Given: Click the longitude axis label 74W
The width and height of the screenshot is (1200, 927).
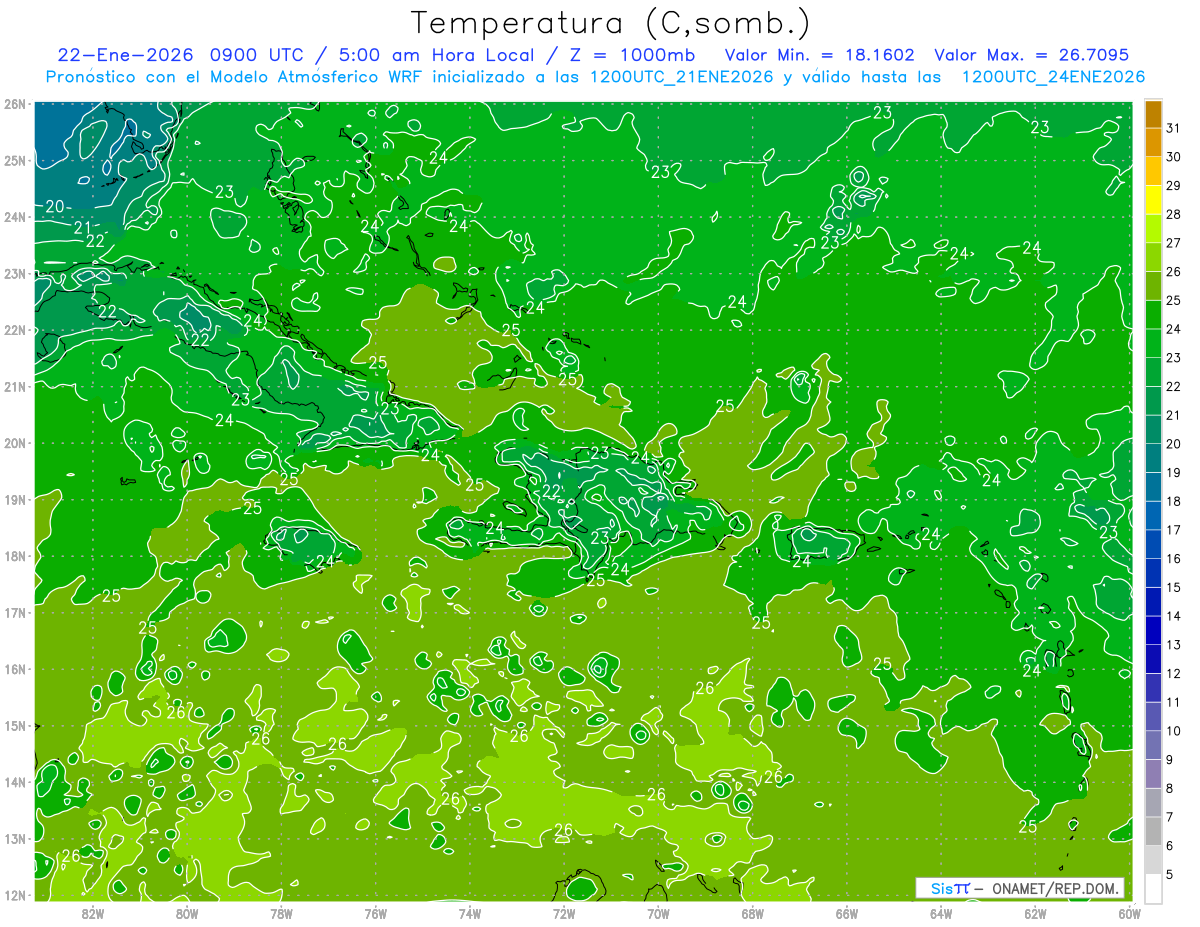Looking at the screenshot, I should click(469, 912).
